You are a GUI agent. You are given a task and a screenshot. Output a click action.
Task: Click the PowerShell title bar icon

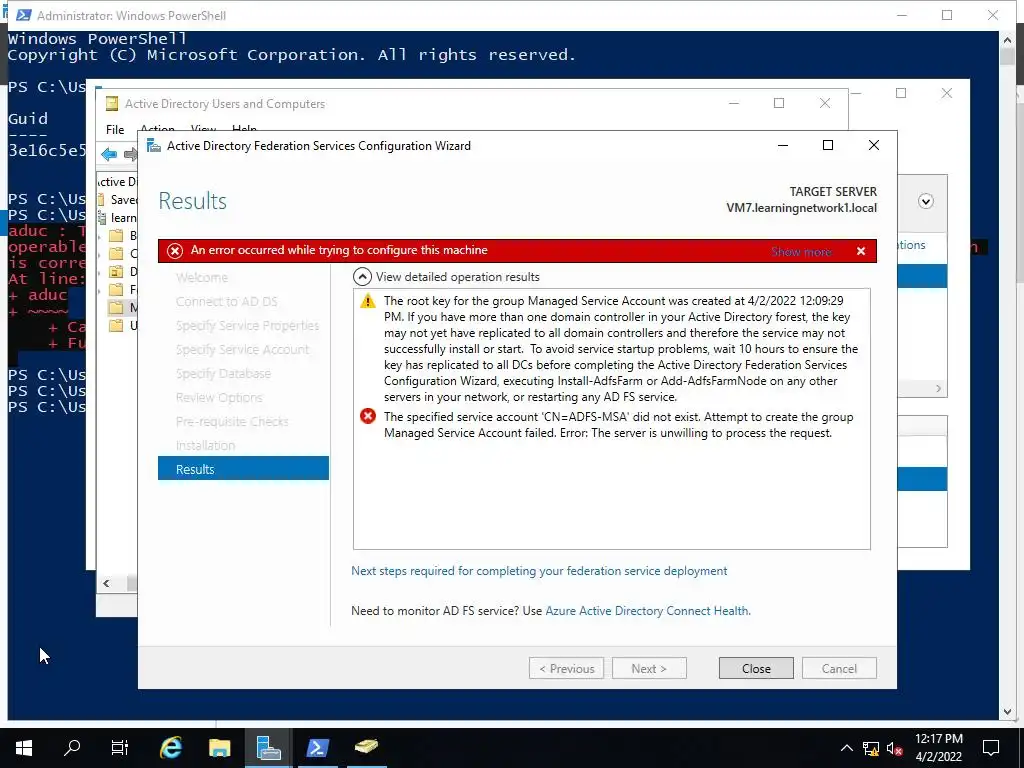pyautogui.click(x=24, y=15)
